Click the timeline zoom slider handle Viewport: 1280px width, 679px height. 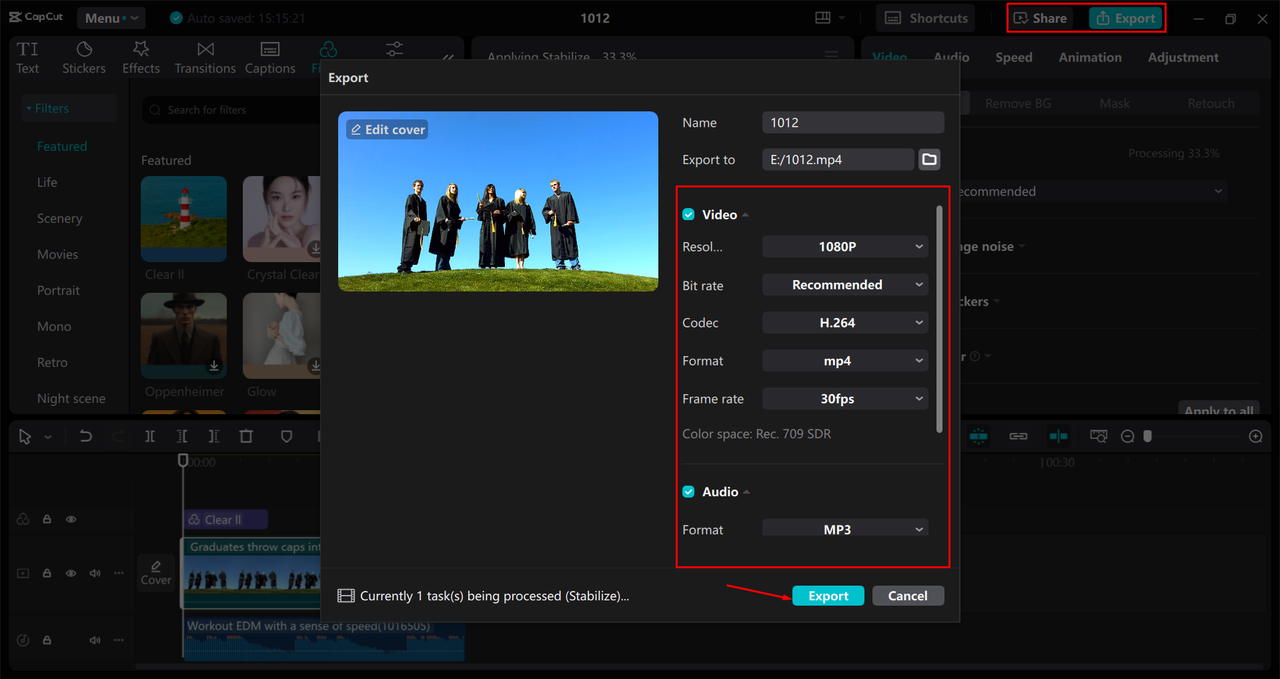[x=1148, y=436]
